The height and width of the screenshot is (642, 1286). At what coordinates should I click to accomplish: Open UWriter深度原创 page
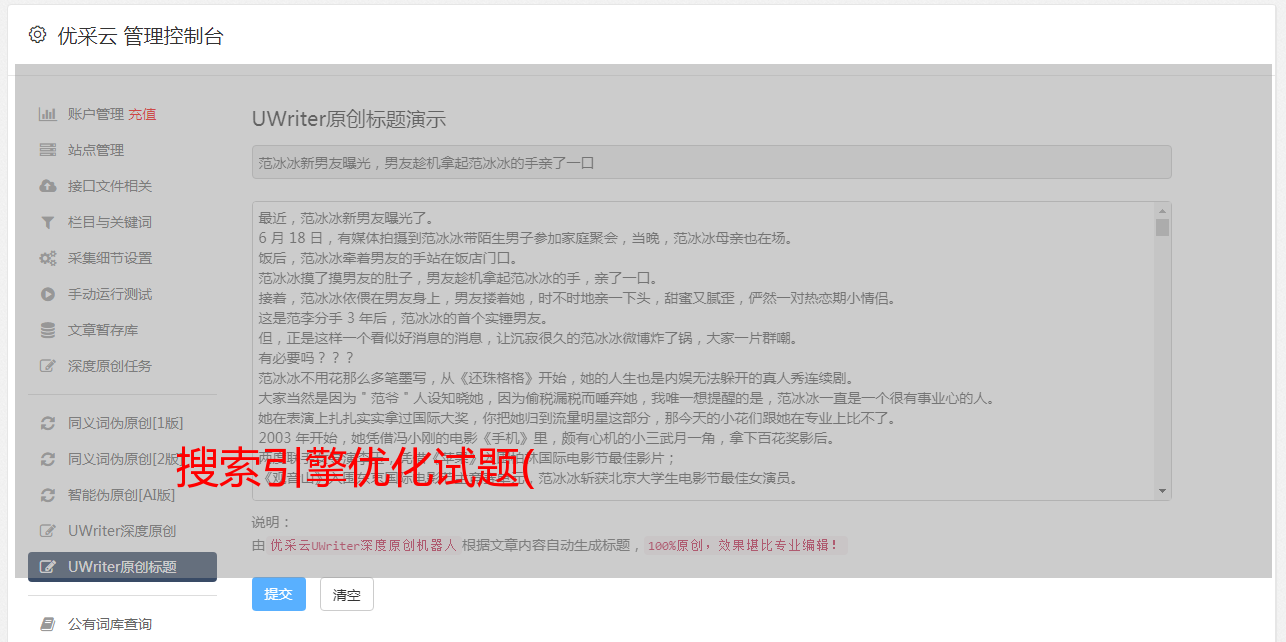pyautogui.click(x=122, y=531)
